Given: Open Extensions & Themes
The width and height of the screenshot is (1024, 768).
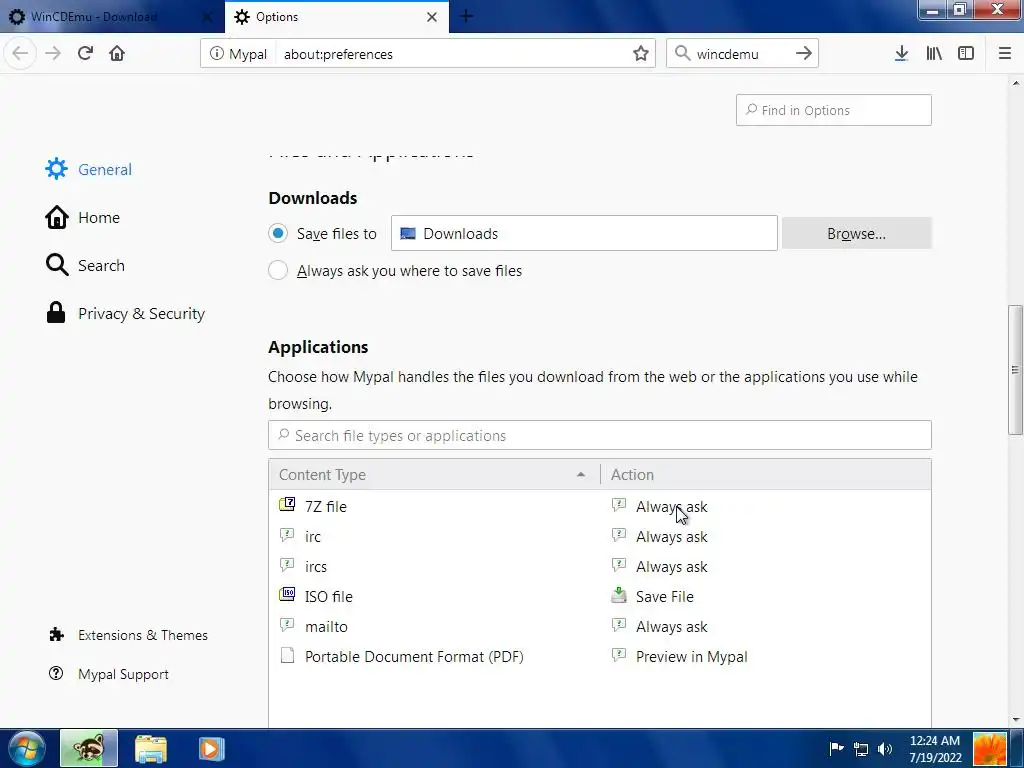Looking at the screenshot, I should 129,635.
